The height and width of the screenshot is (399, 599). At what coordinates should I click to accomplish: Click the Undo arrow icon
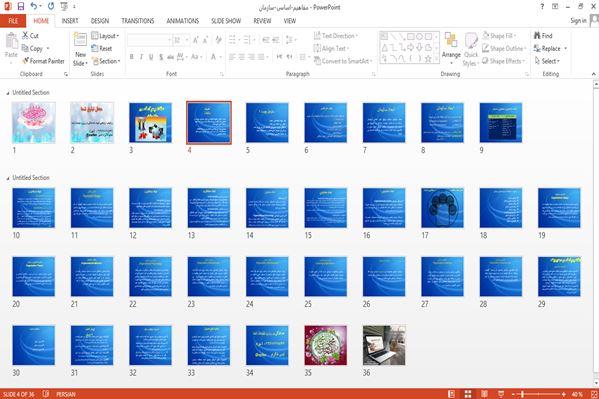[34, 6]
